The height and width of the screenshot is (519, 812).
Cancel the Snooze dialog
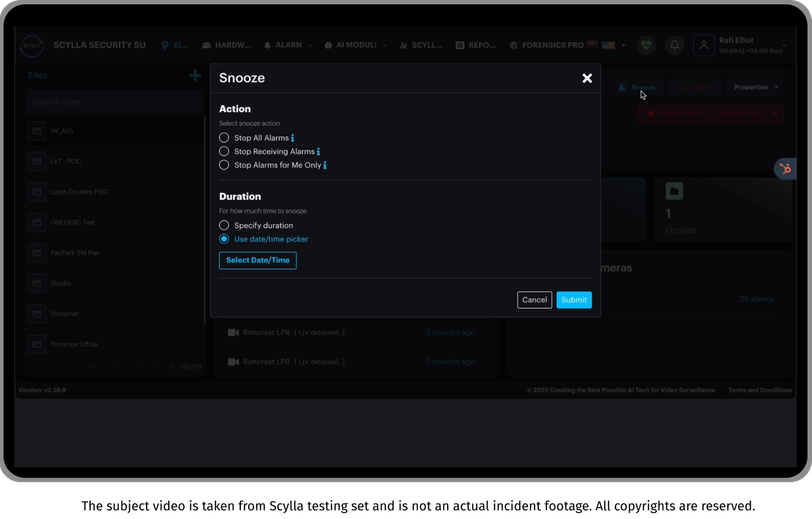click(x=534, y=300)
